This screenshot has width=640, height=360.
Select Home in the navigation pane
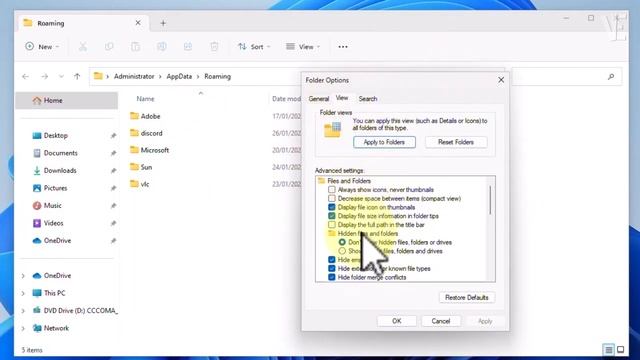(x=67, y=100)
